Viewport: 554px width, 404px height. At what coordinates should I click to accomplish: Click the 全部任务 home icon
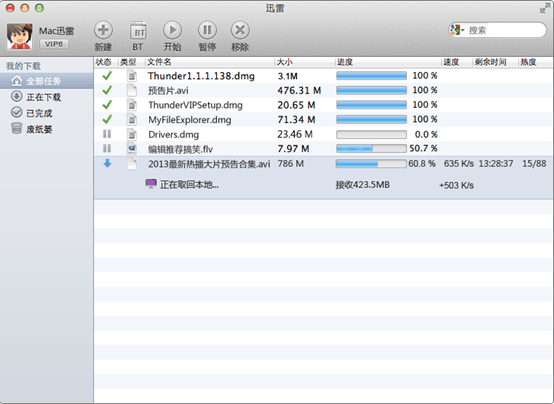16,81
